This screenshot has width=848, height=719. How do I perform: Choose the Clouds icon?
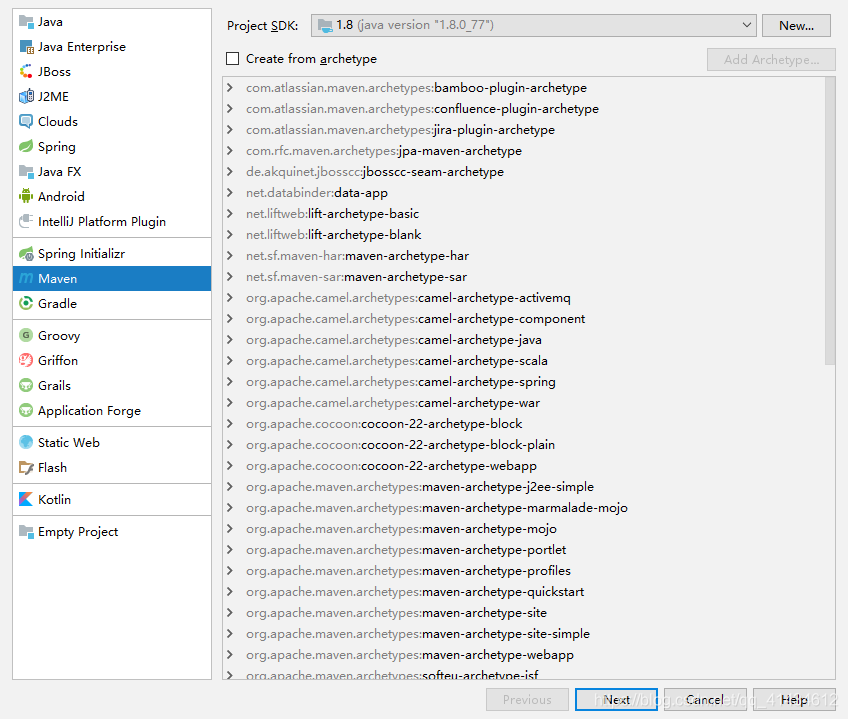26,121
